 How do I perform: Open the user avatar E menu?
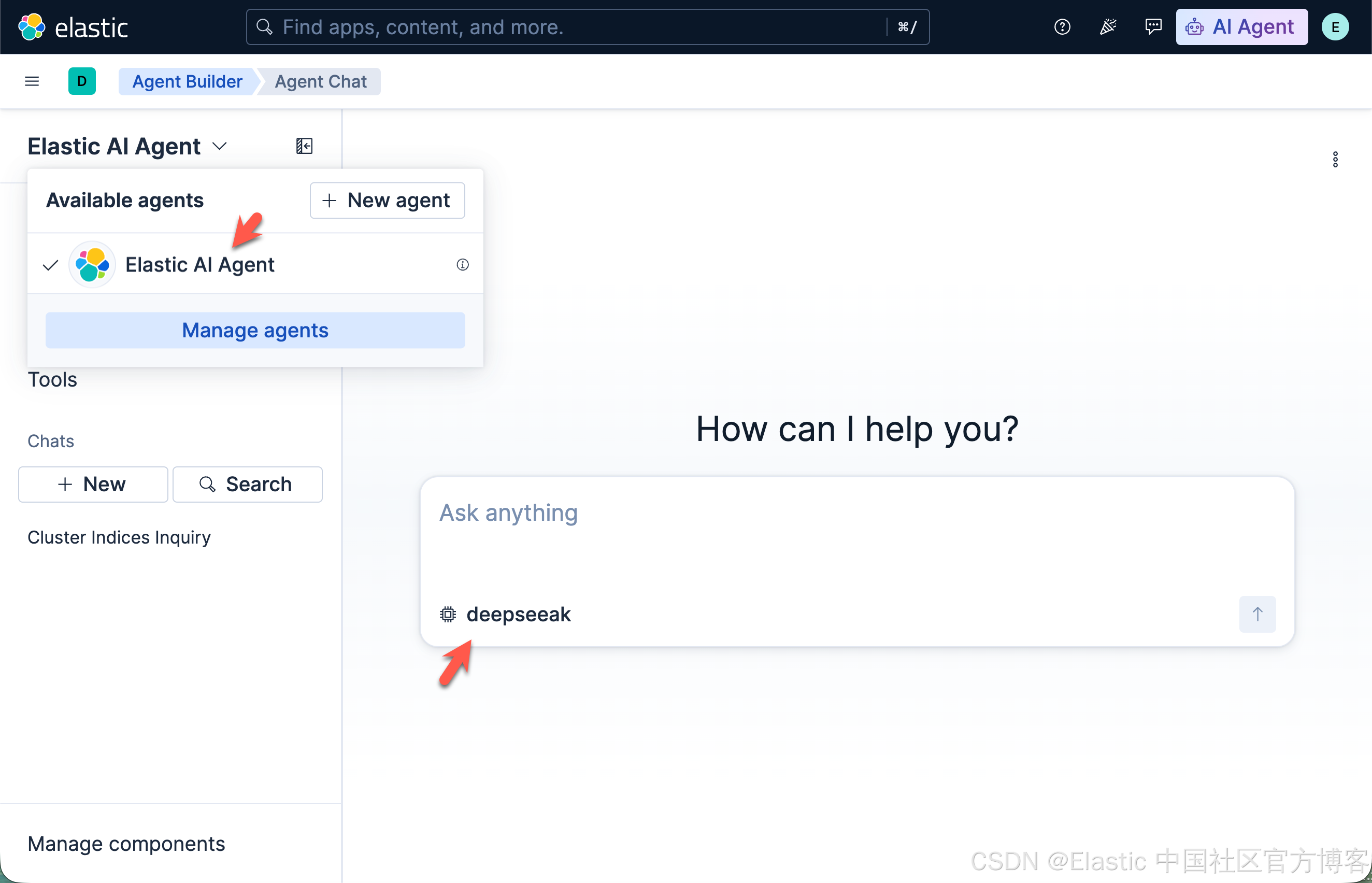[x=1335, y=27]
